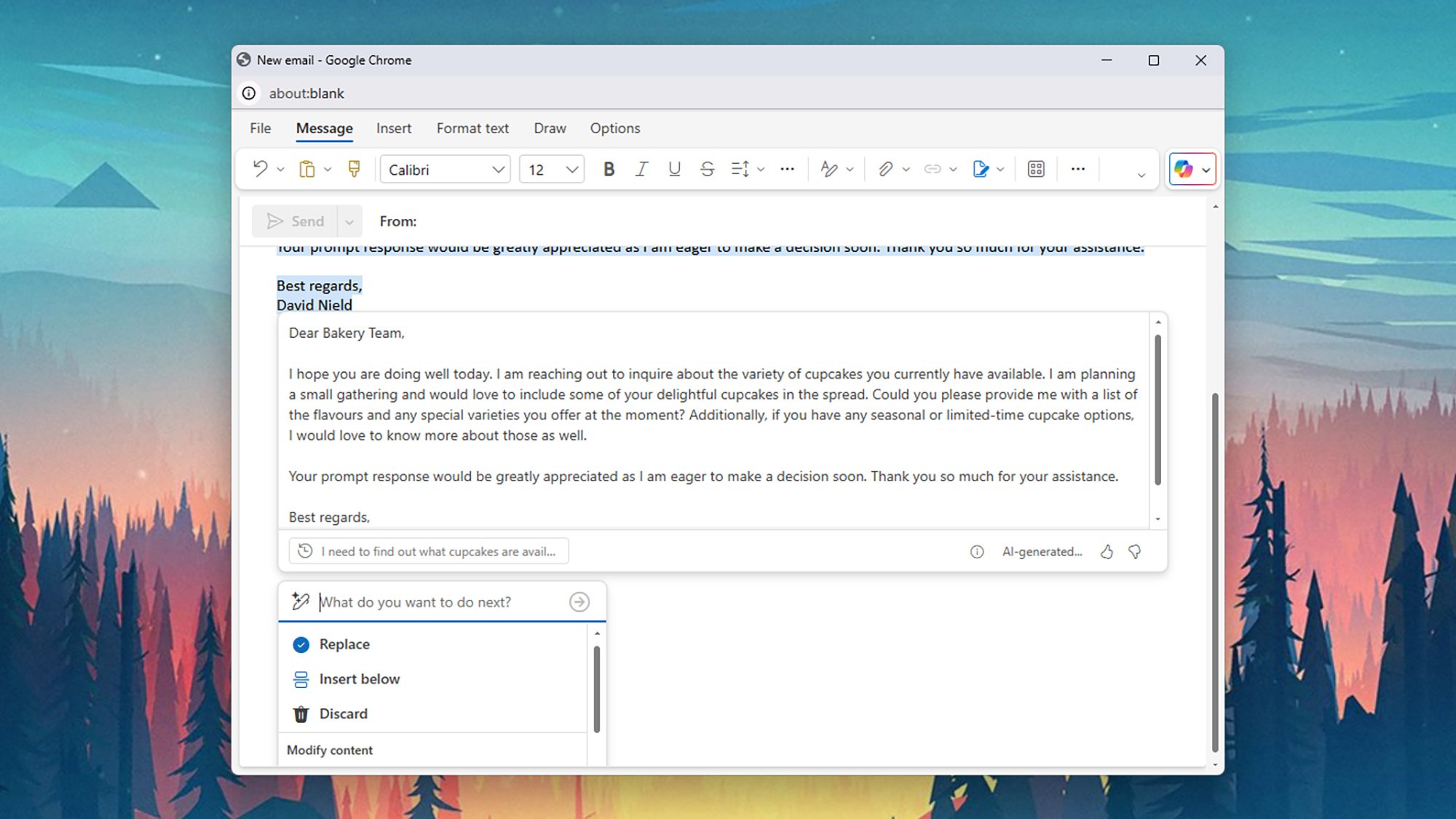1456x819 pixels.
Task: Discard the AI-generated draft
Action: 343,713
